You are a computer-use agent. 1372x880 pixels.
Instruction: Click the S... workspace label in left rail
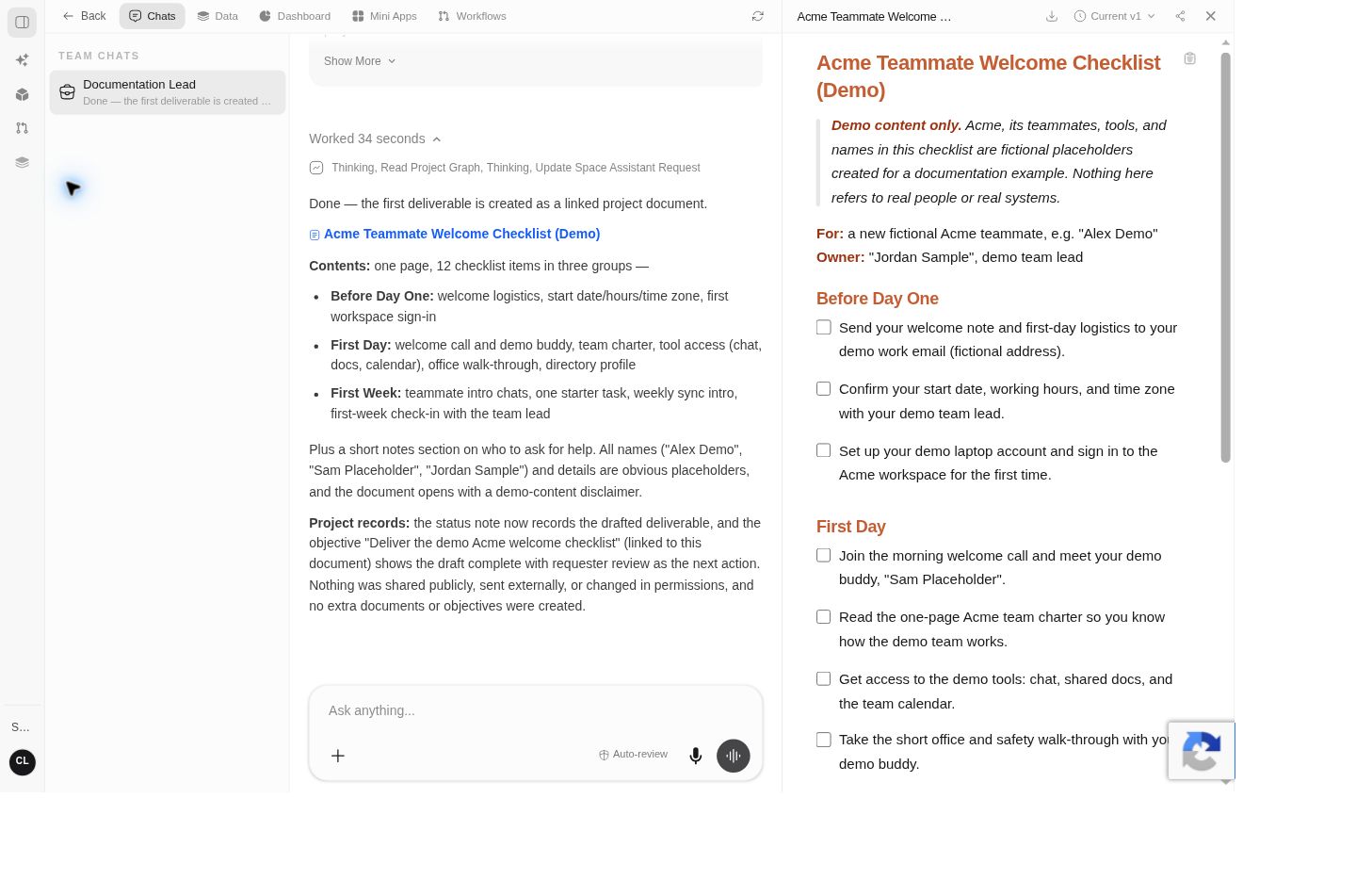click(21, 727)
